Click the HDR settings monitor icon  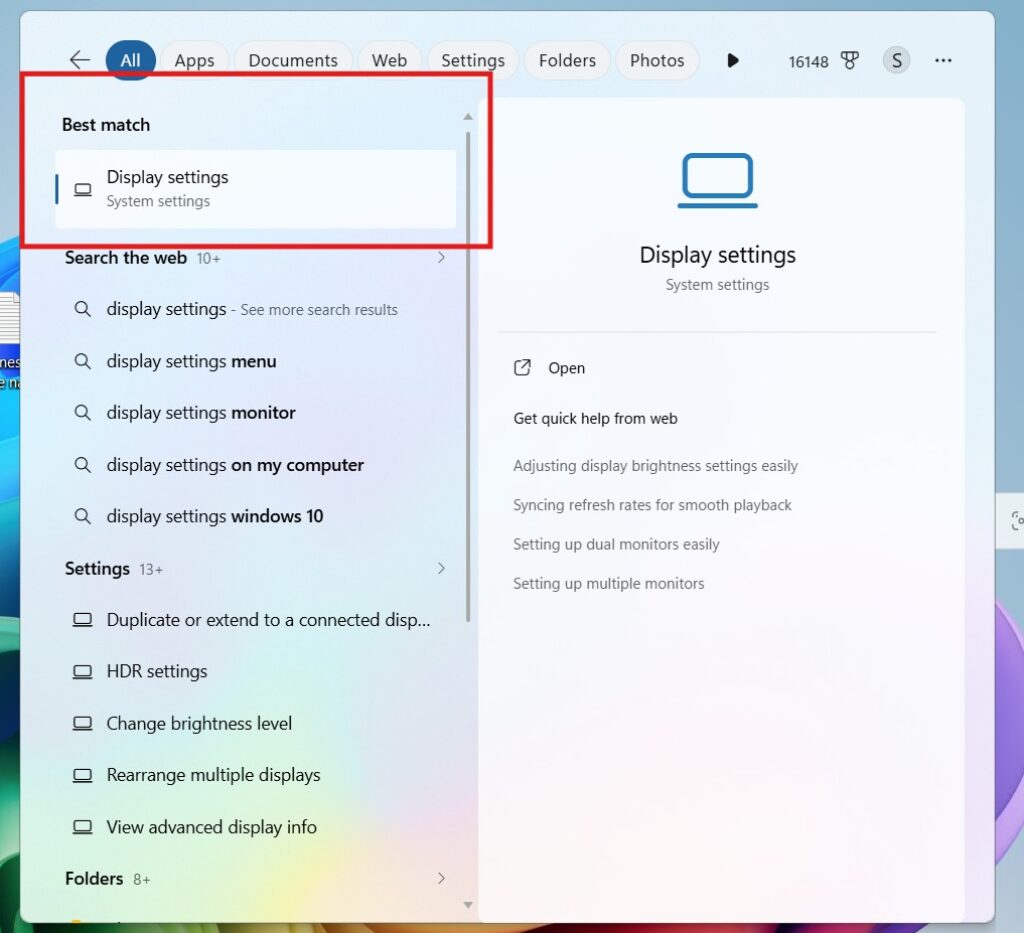click(x=82, y=671)
